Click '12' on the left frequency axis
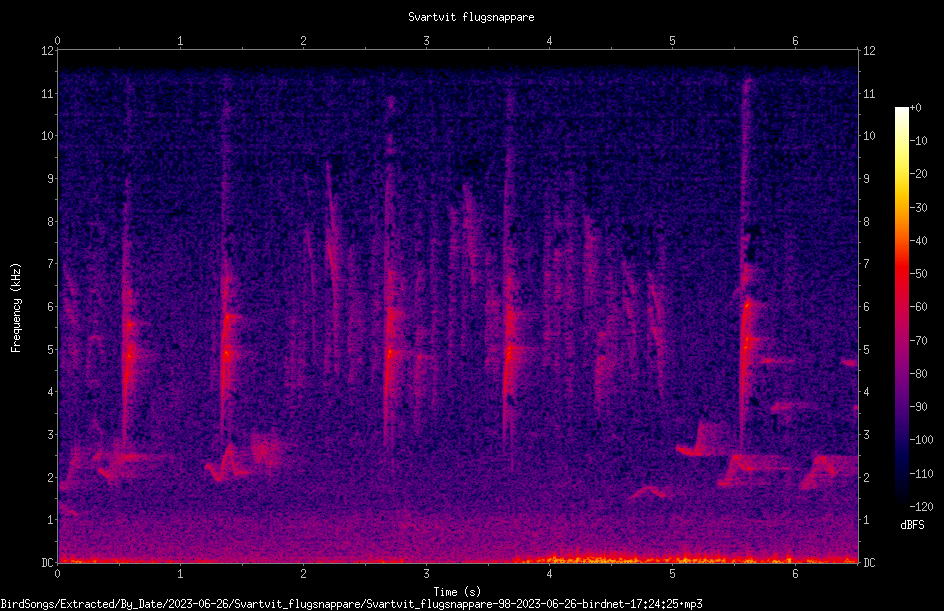Viewport: 944px width, 611px height. pos(48,51)
